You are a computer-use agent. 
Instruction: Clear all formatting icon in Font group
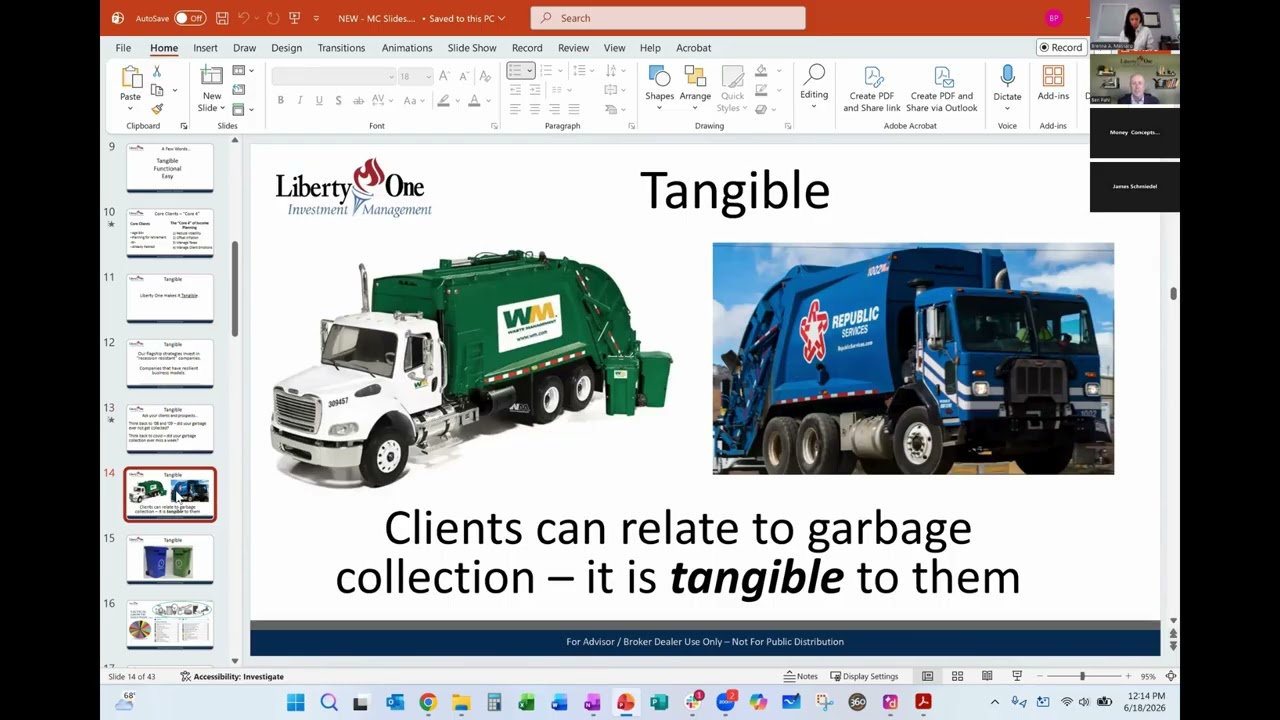tap(485, 76)
